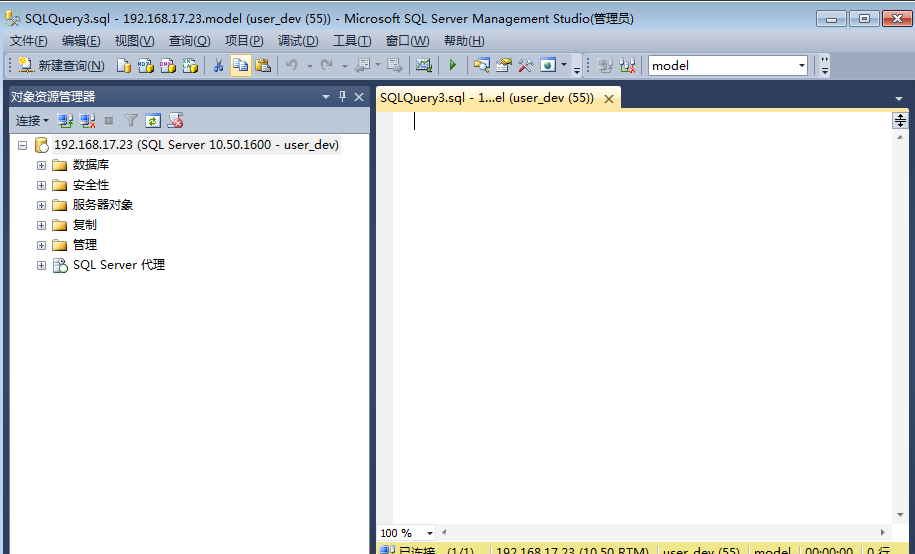
Task: Open the 连接 dropdown in Object Explorer
Action: (32, 121)
